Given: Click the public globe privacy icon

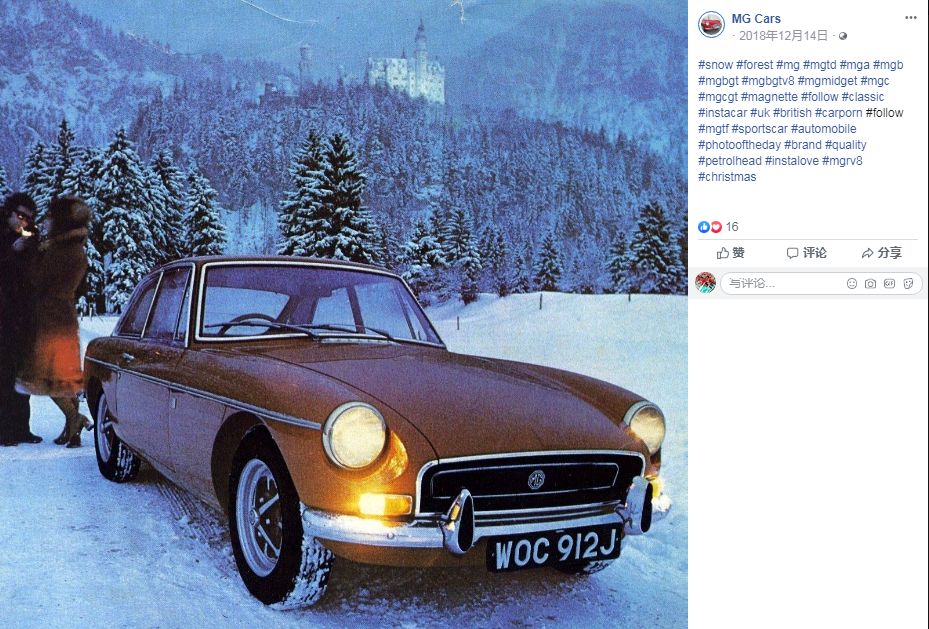Looking at the screenshot, I should [x=842, y=36].
